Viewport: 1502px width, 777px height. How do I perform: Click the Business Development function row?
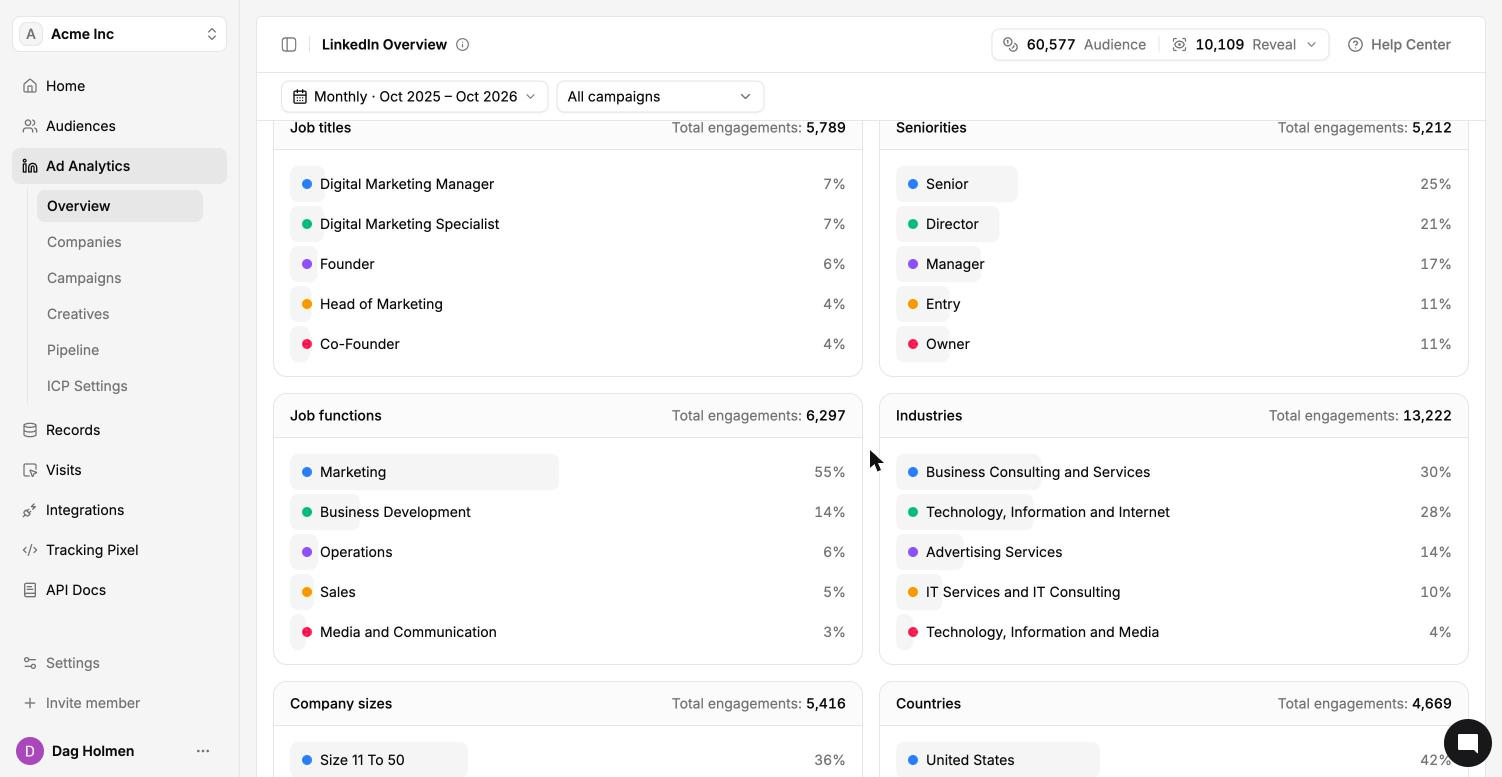click(x=568, y=512)
